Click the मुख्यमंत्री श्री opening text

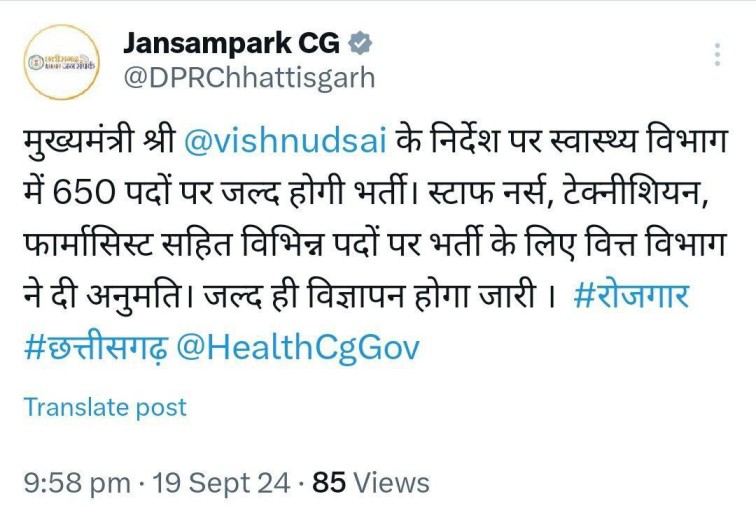[x=99, y=142]
